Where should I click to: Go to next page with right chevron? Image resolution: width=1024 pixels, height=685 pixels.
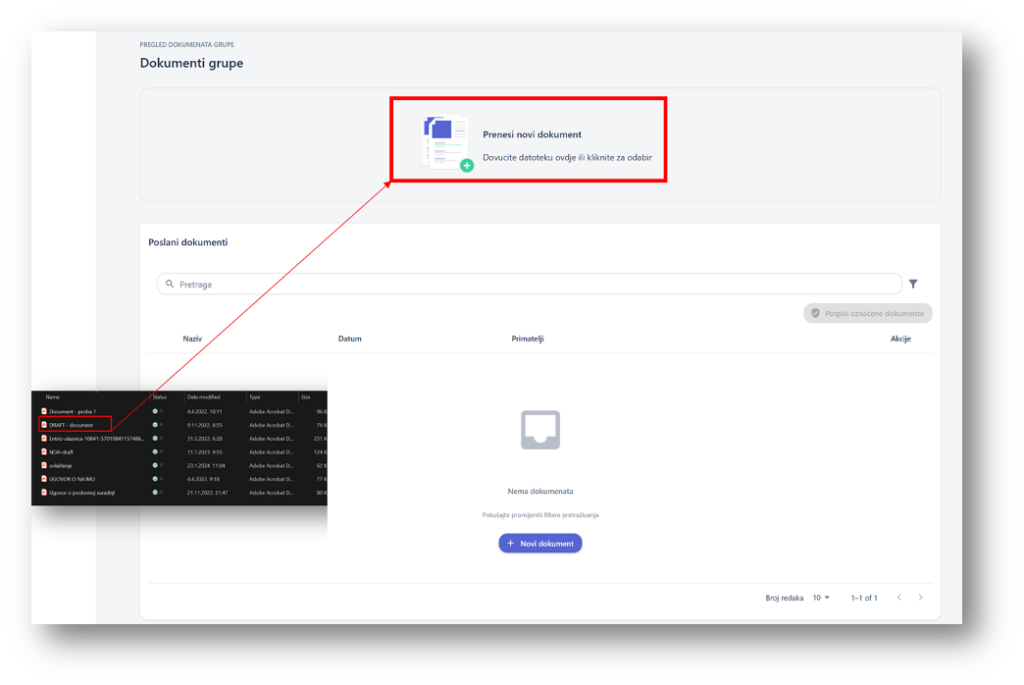coord(921,597)
